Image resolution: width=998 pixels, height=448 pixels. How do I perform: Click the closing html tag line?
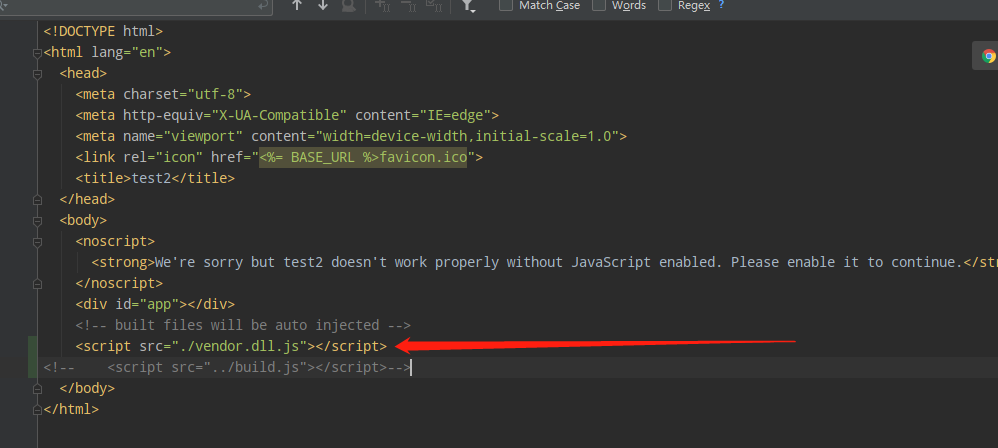pos(71,409)
